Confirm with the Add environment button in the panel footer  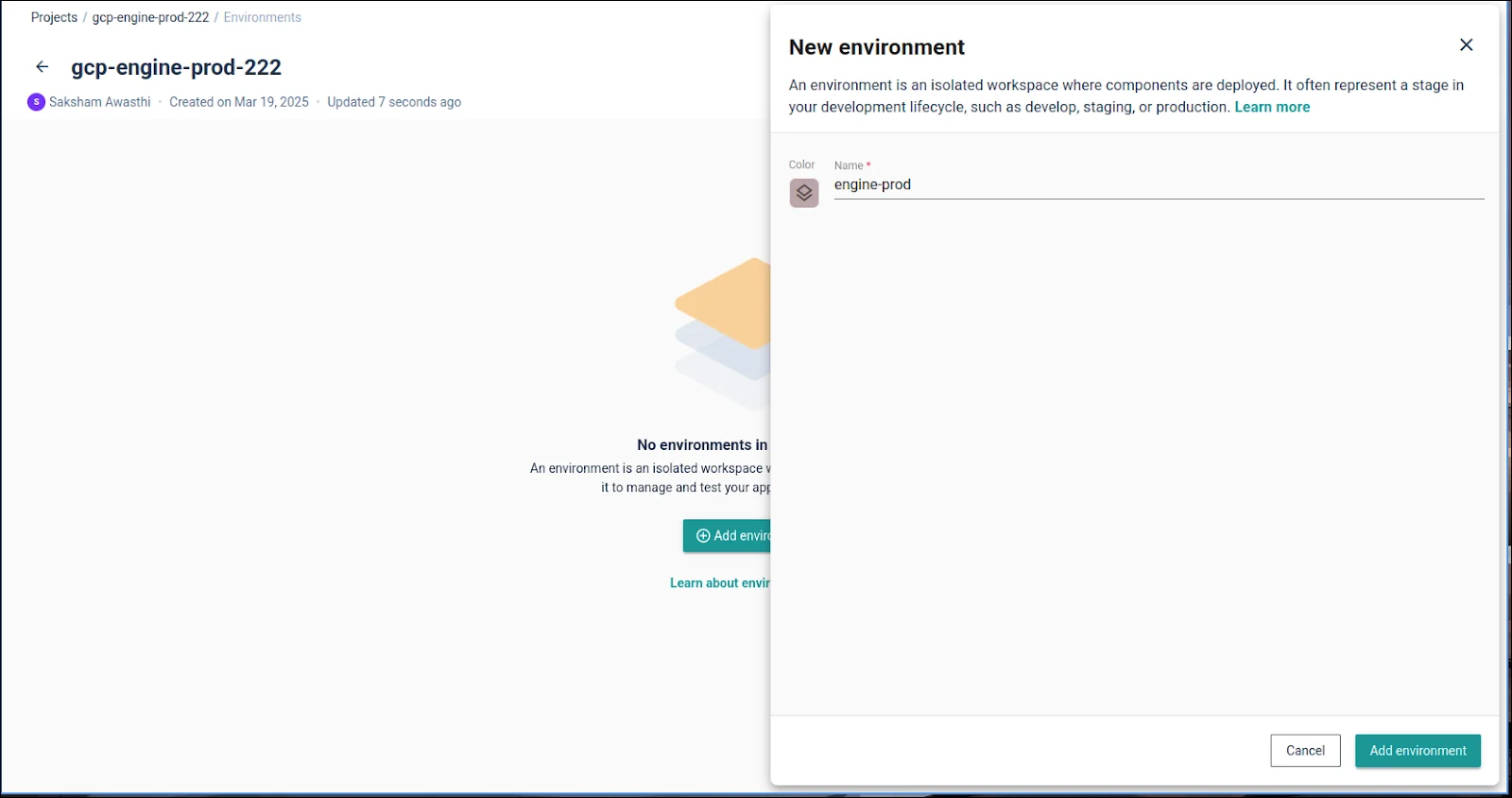click(x=1417, y=751)
